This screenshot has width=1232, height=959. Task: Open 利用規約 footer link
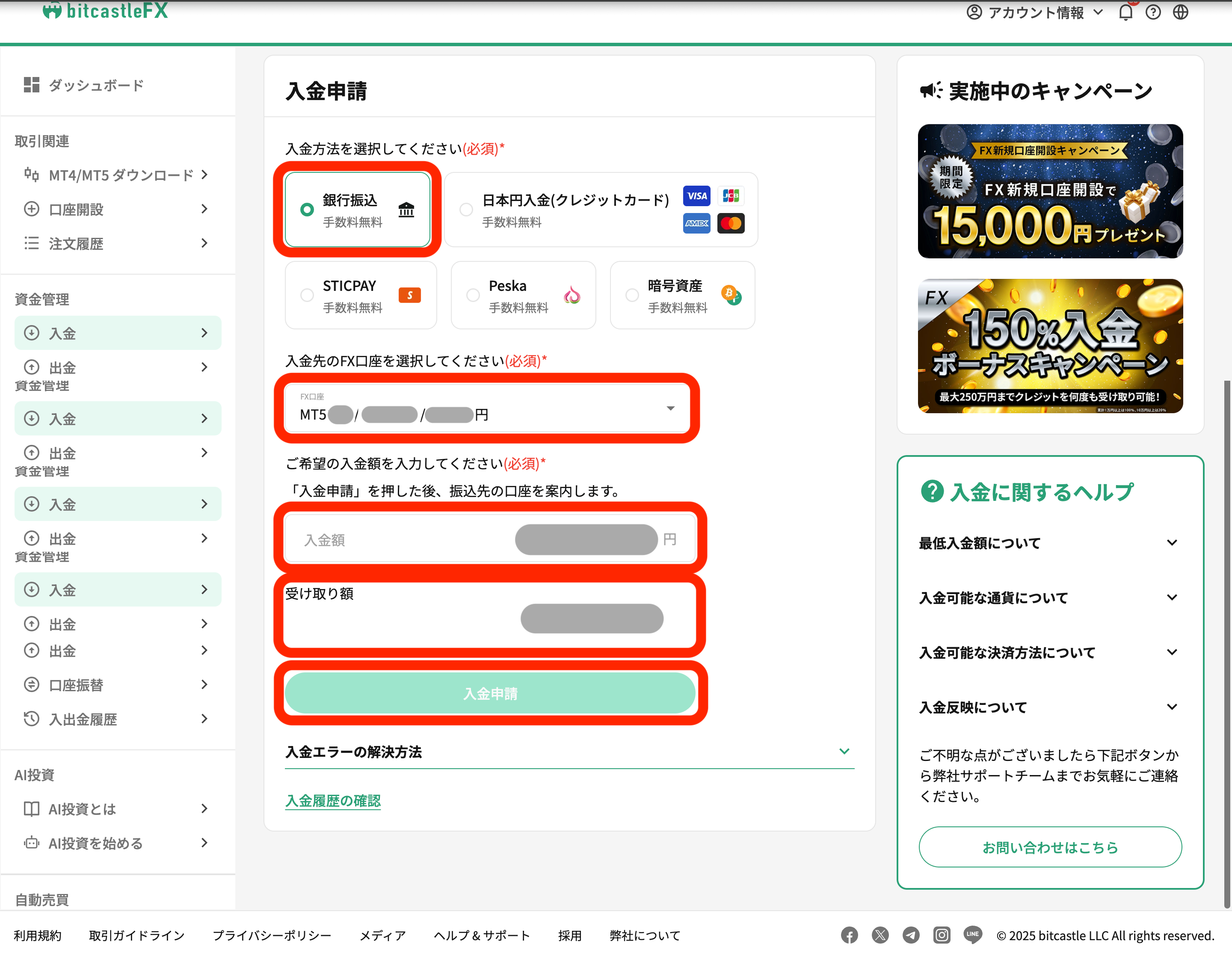(x=37, y=935)
